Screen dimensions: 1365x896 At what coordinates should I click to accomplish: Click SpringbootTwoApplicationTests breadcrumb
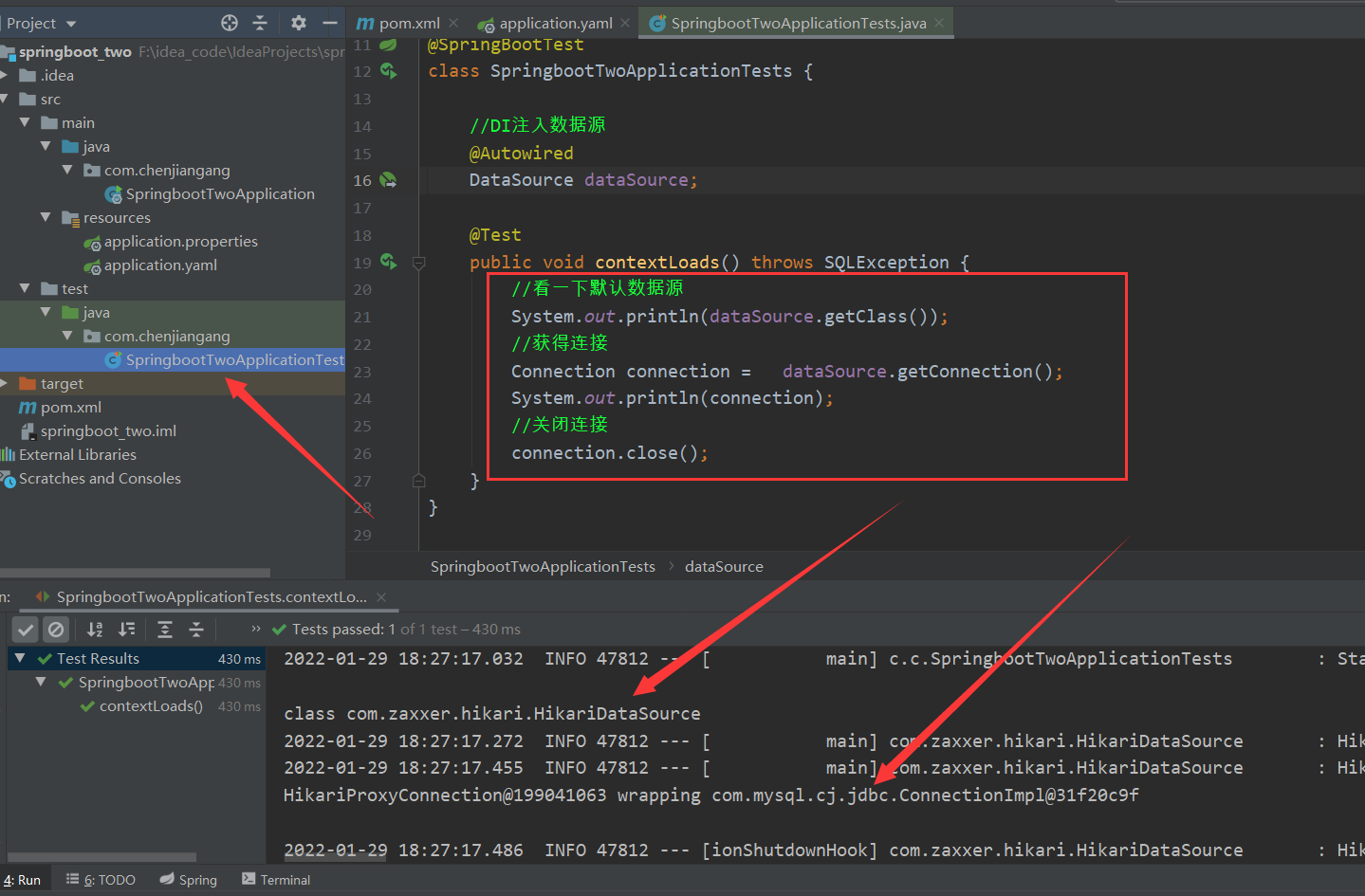pyautogui.click(x=543, y=566)
